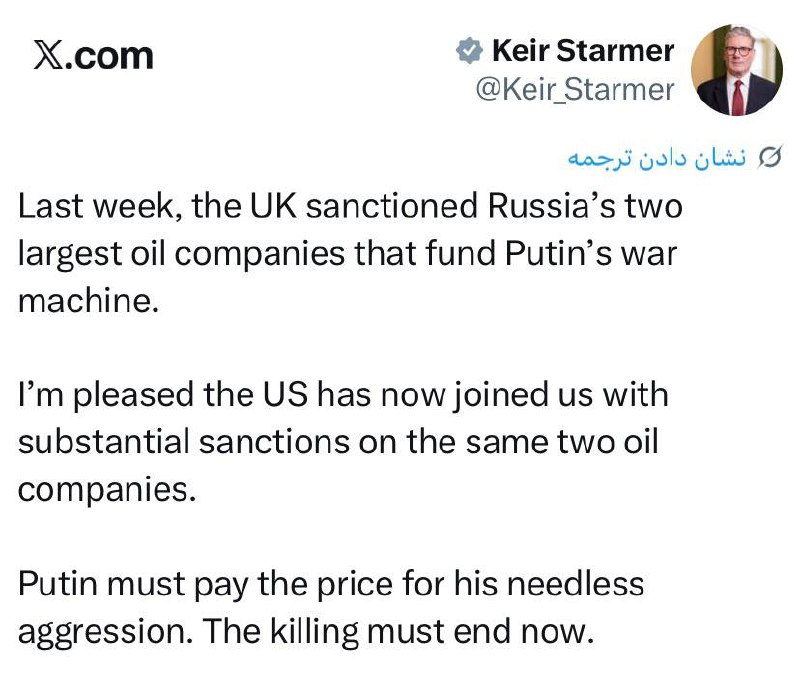Click the @Keir_Starmer handle
The height and width of the screenshot is (696, 800).
point(573,89)
